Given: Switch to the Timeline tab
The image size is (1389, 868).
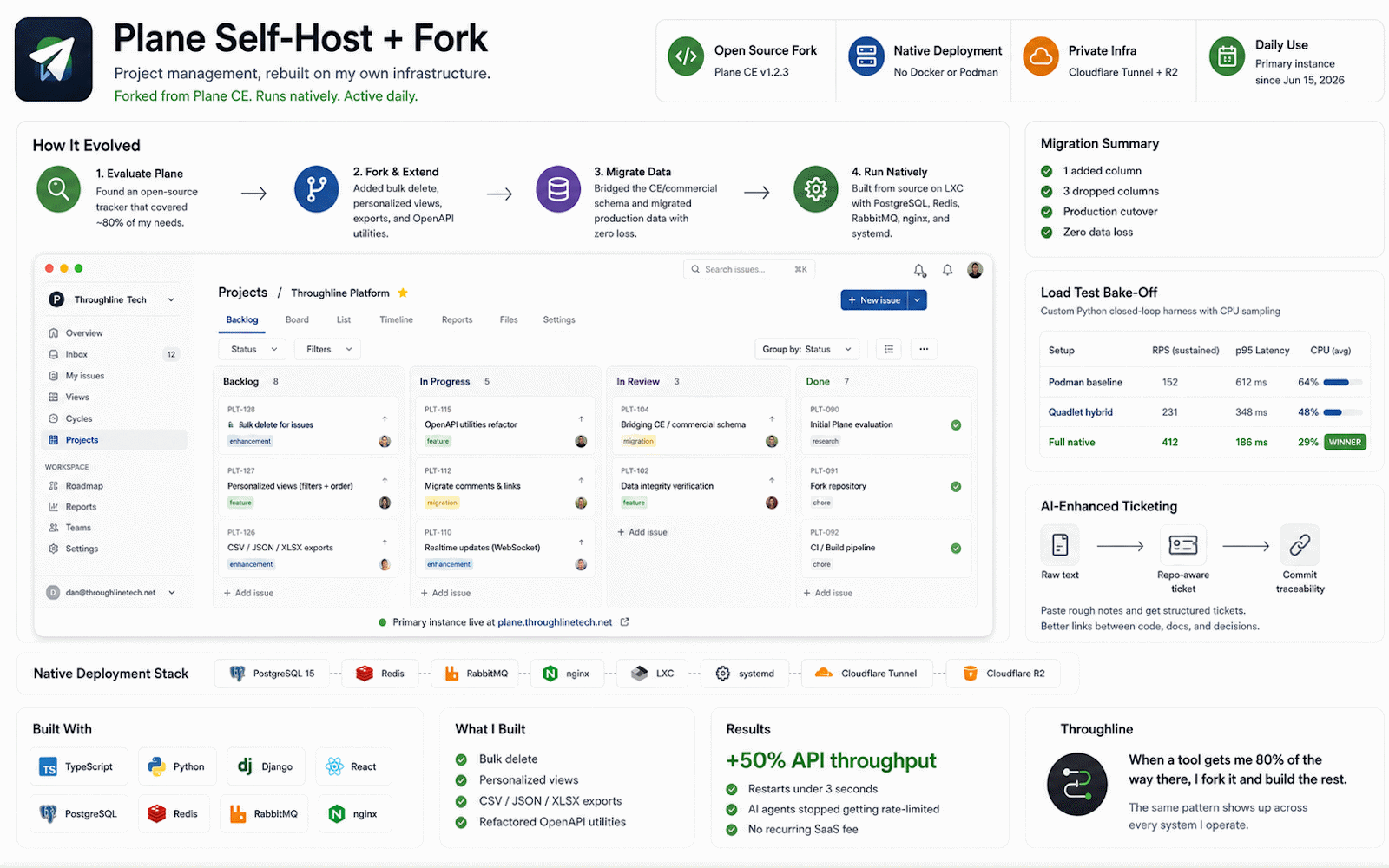Looking at the screenshot, I should (x=396, y=319).
